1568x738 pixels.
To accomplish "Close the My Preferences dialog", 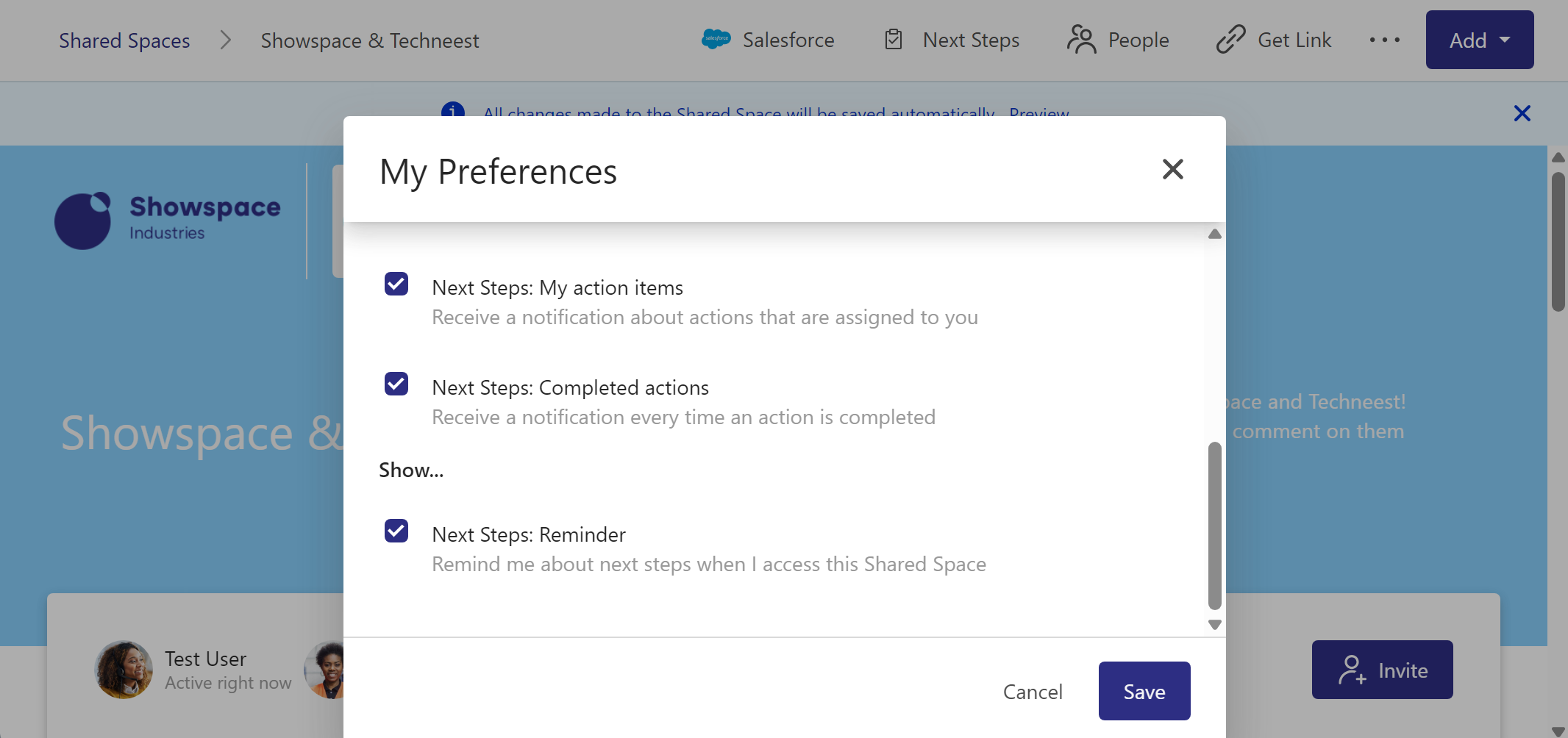I will click(1173, 169).
